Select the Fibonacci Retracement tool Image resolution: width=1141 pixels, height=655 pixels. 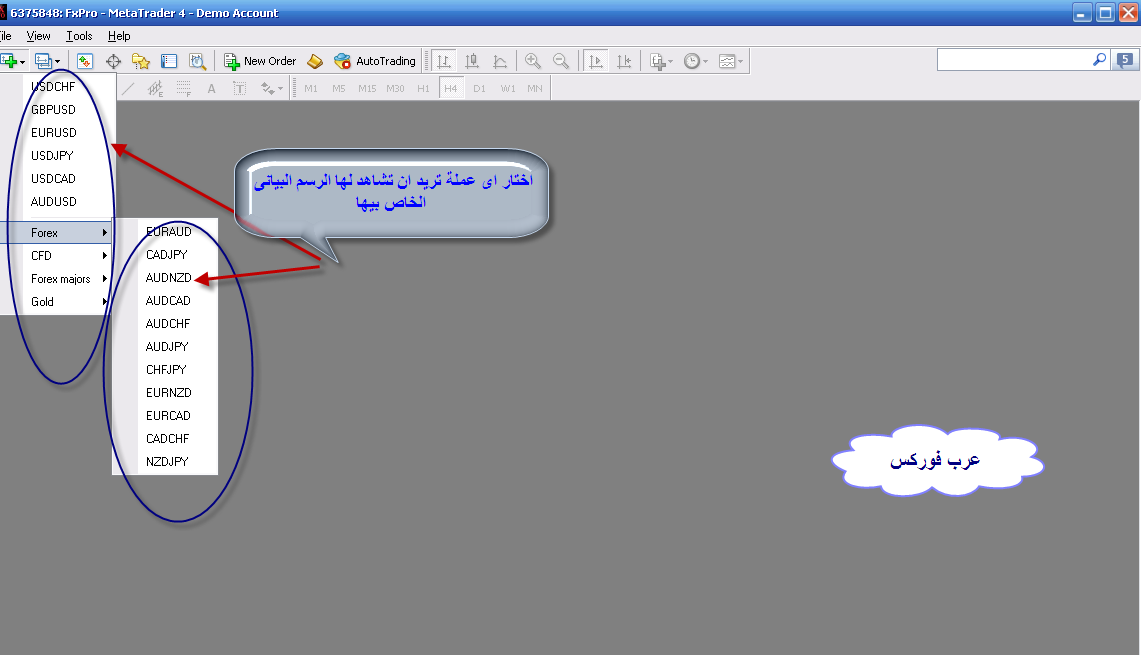[x=183, y=89]
